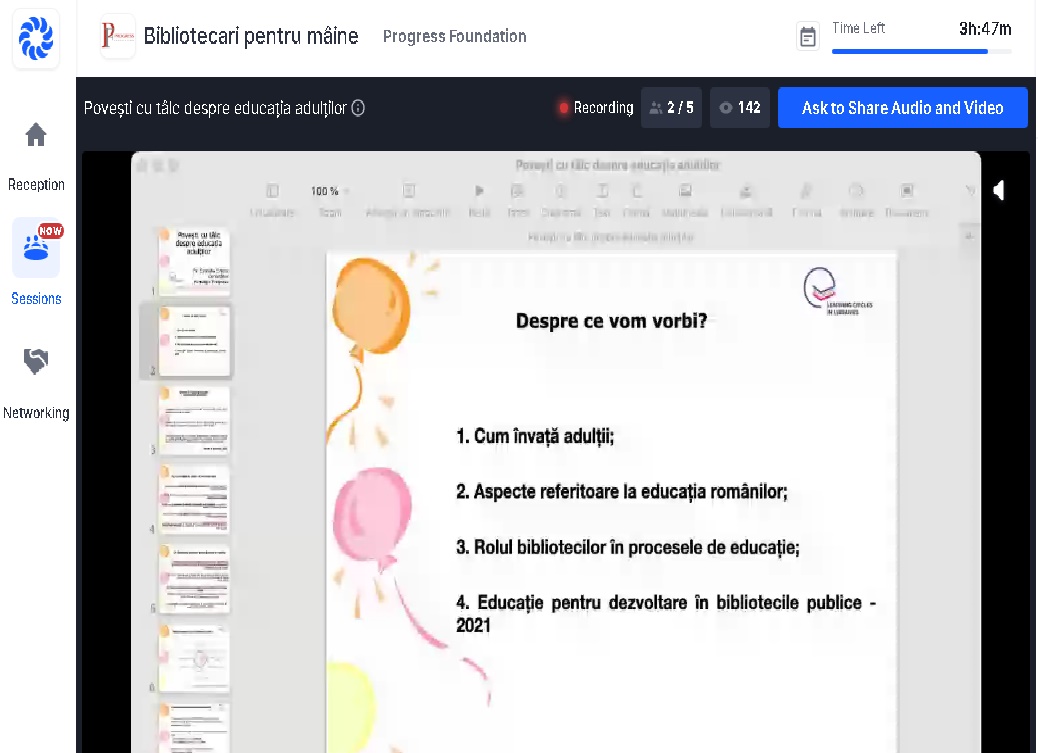Click the Progress Foundation organizer name
Viewport: 1038px width, 753px height.
(x=454, y=37)
